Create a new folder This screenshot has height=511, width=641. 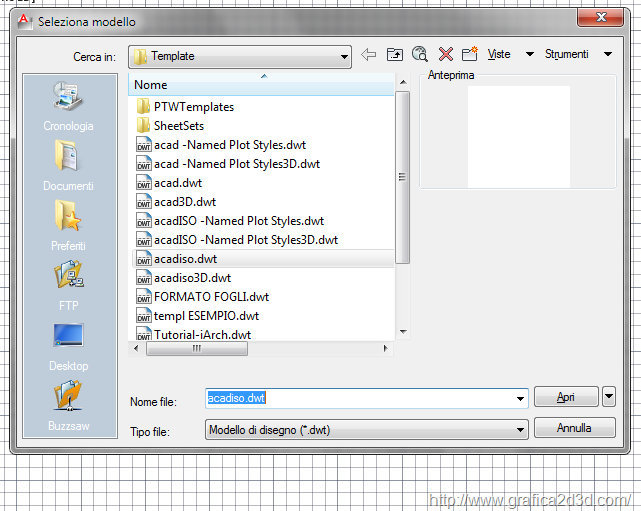click(469, 55)
